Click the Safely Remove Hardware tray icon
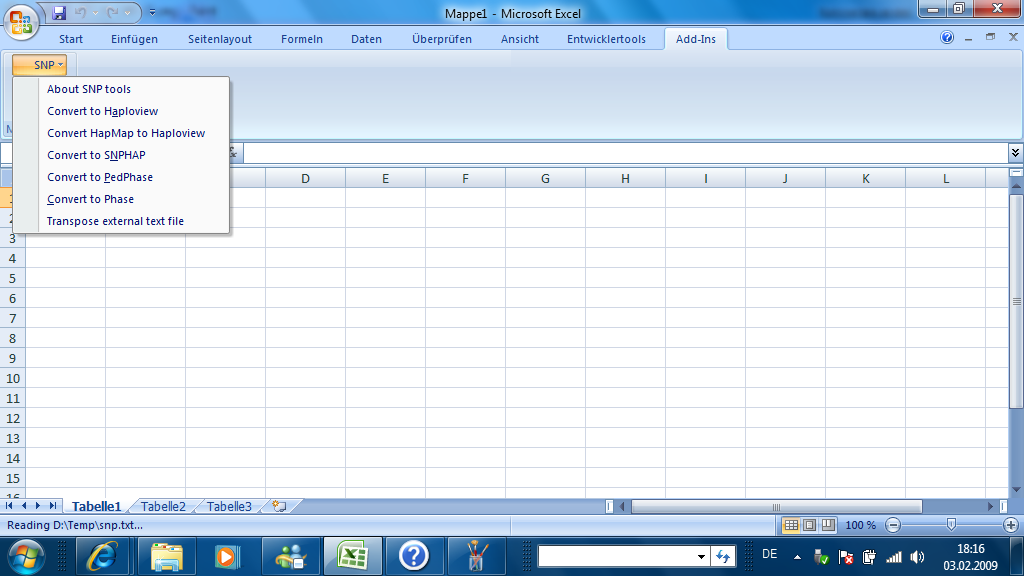1024x576 pixels. click(820, 556)
